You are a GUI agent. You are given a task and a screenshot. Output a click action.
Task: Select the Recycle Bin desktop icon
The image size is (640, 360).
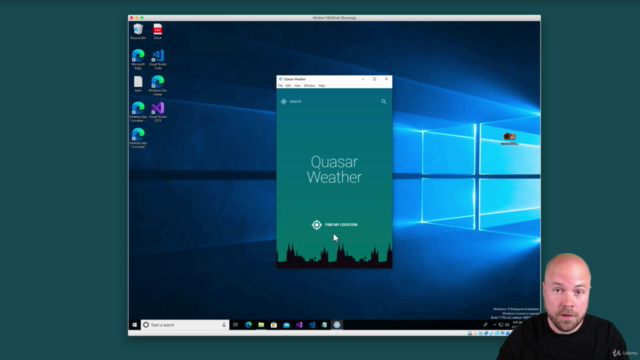(138, 31)
